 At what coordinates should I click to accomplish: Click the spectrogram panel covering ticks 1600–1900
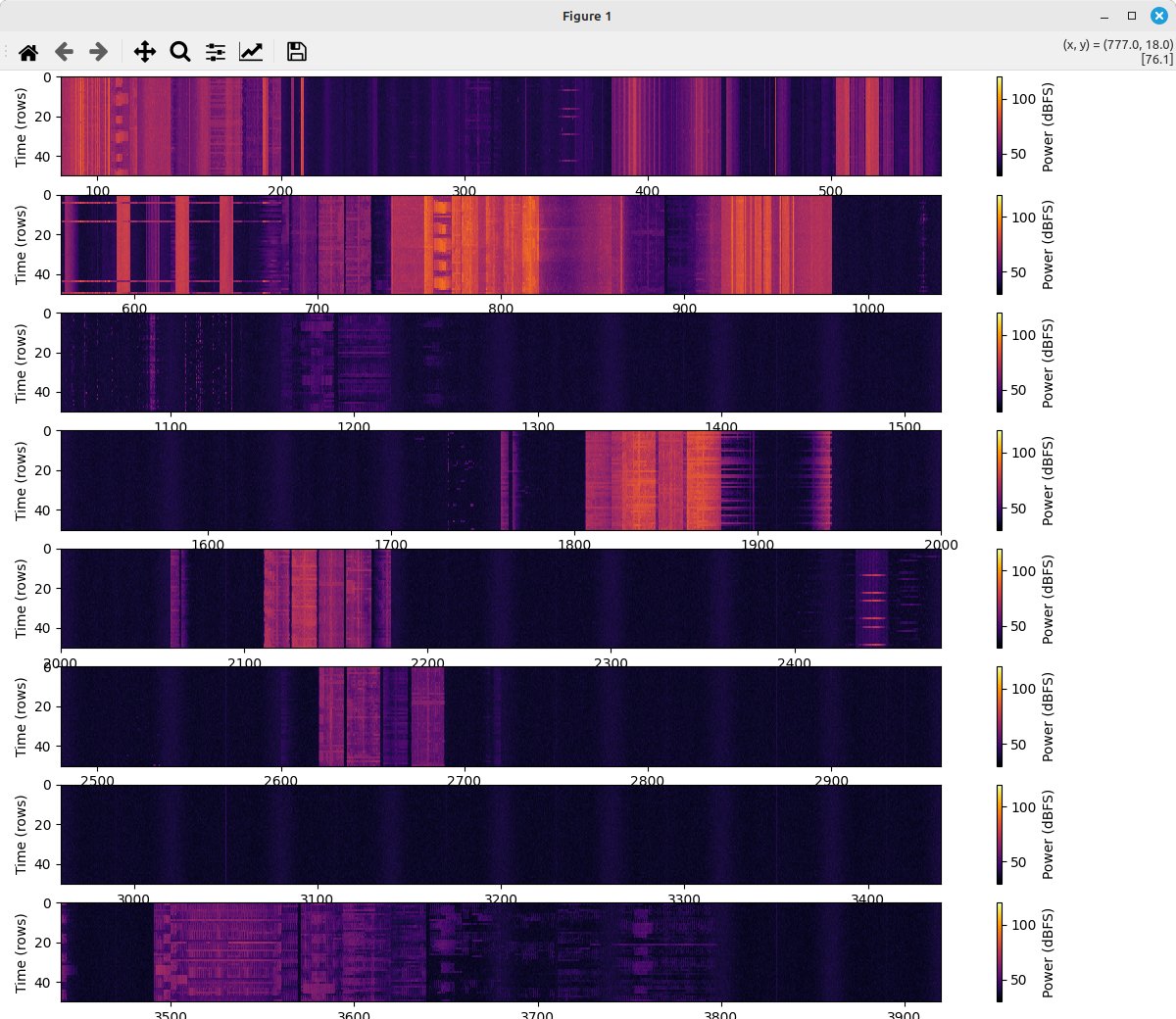click(501, 480)
